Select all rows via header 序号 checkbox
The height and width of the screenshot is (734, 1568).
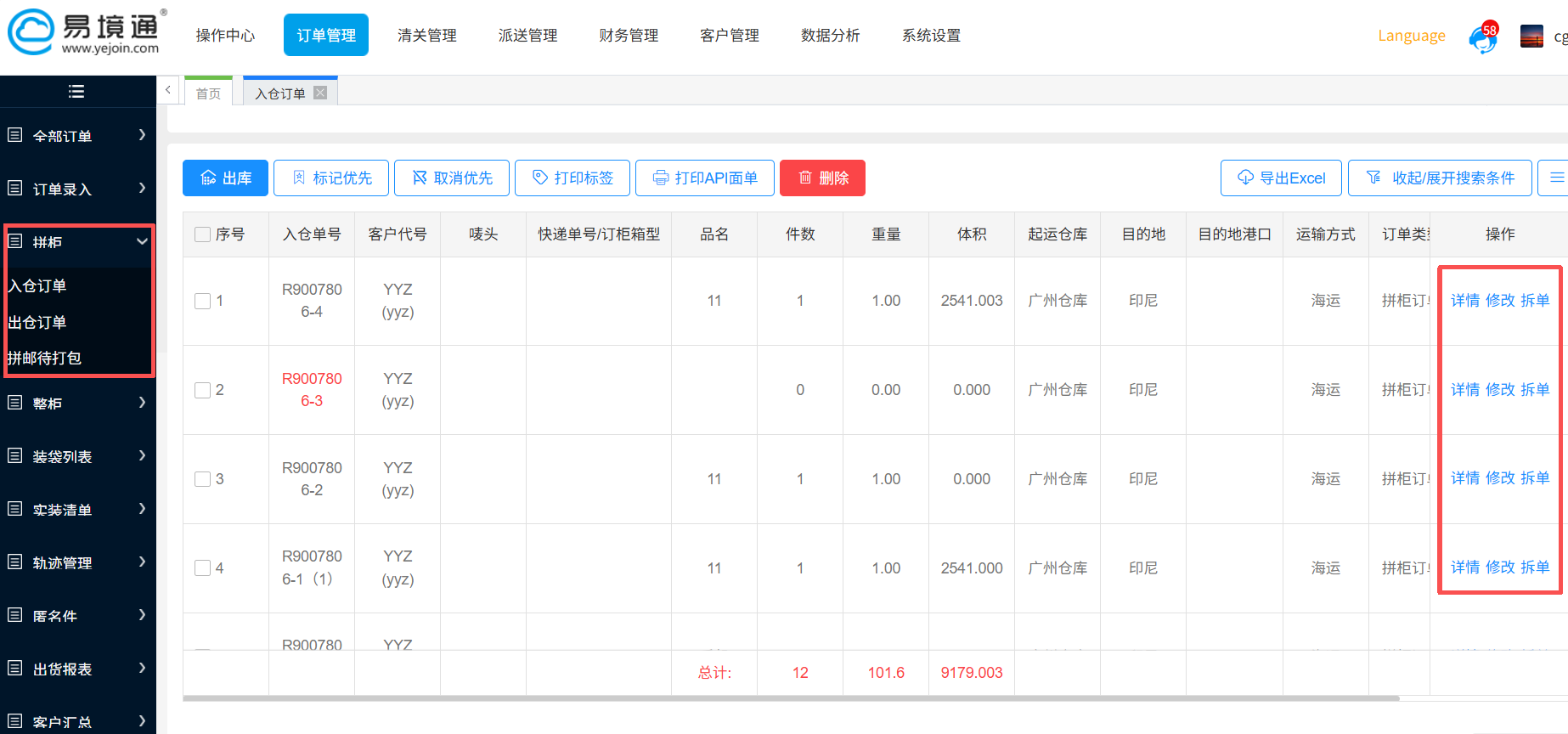[x=202, y=234]
